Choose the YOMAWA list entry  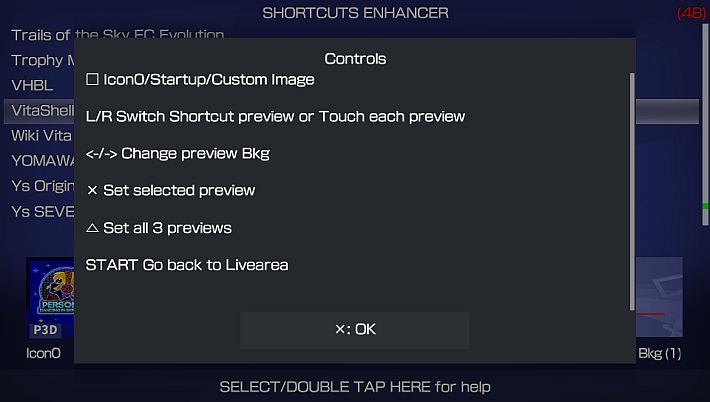(x=43, y=161)
